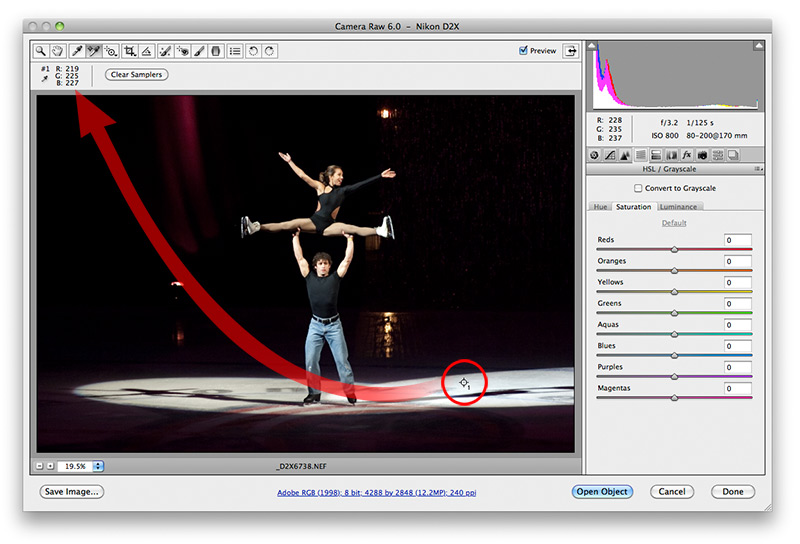Open the Basic panel tab icon
800x544 pixels.
pos(594,155)
